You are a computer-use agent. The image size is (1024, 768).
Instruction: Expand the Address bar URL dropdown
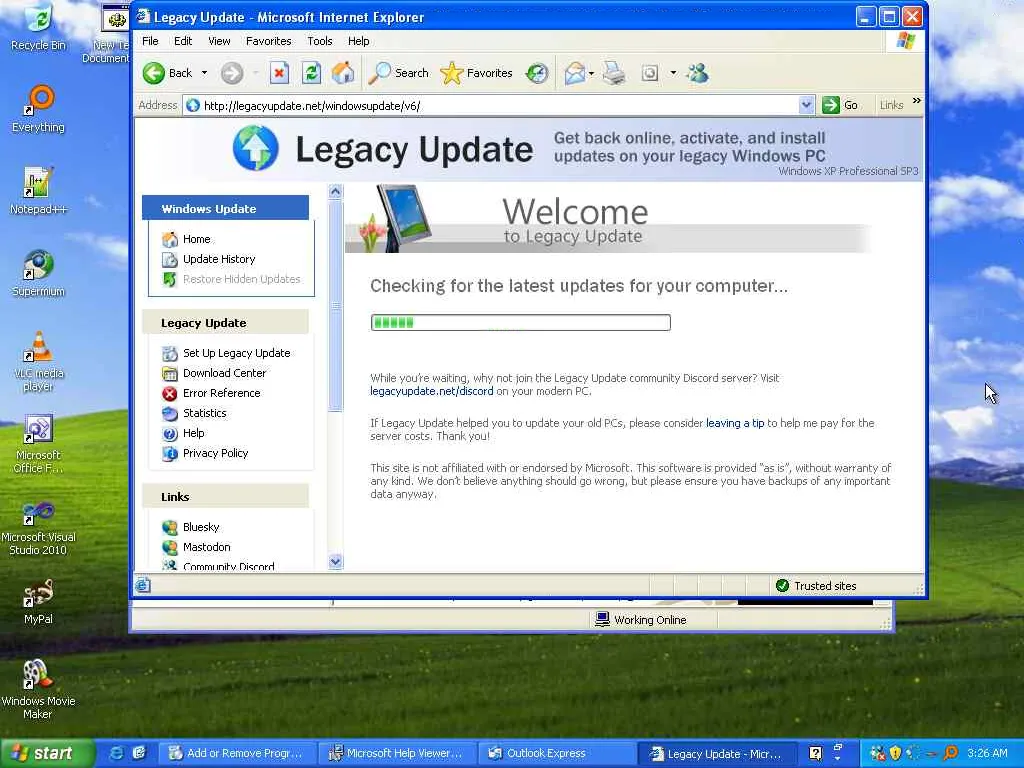pos(806,105)
